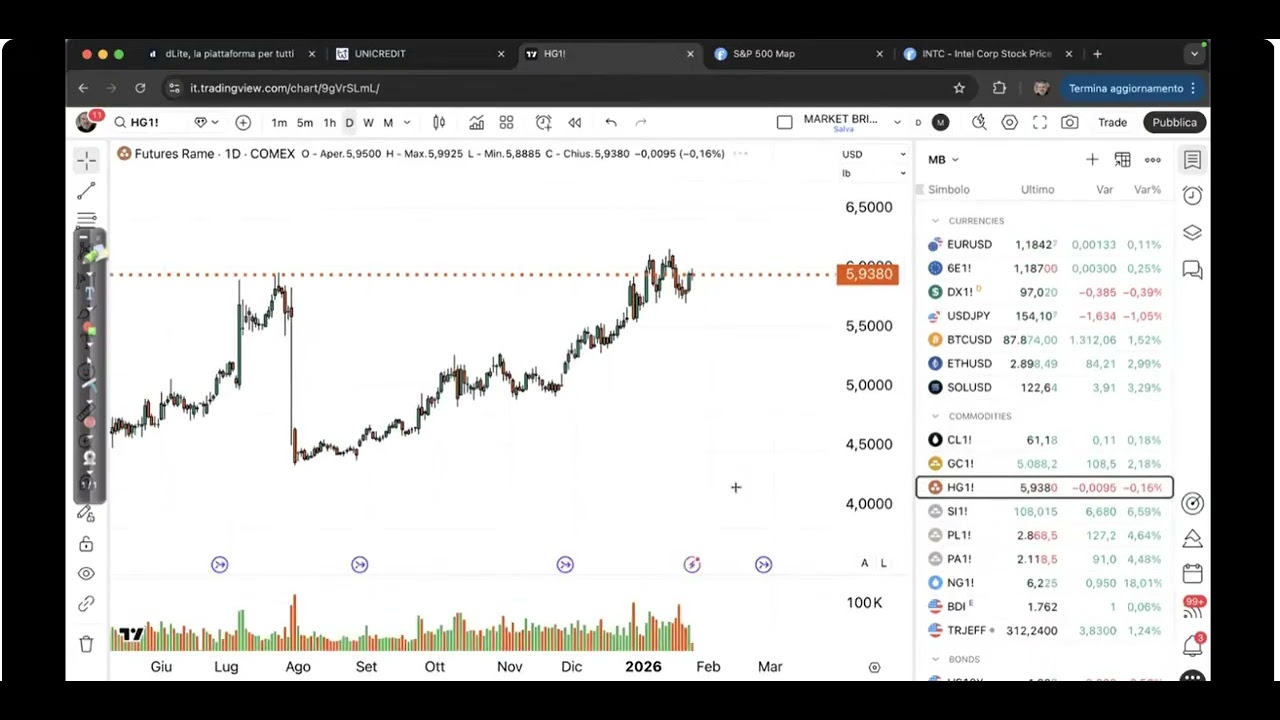Image resolution: width=1280 pixels, height=720 pixels.
Task: Open the alerts clock panel icon
Action: click(1192, 195)
